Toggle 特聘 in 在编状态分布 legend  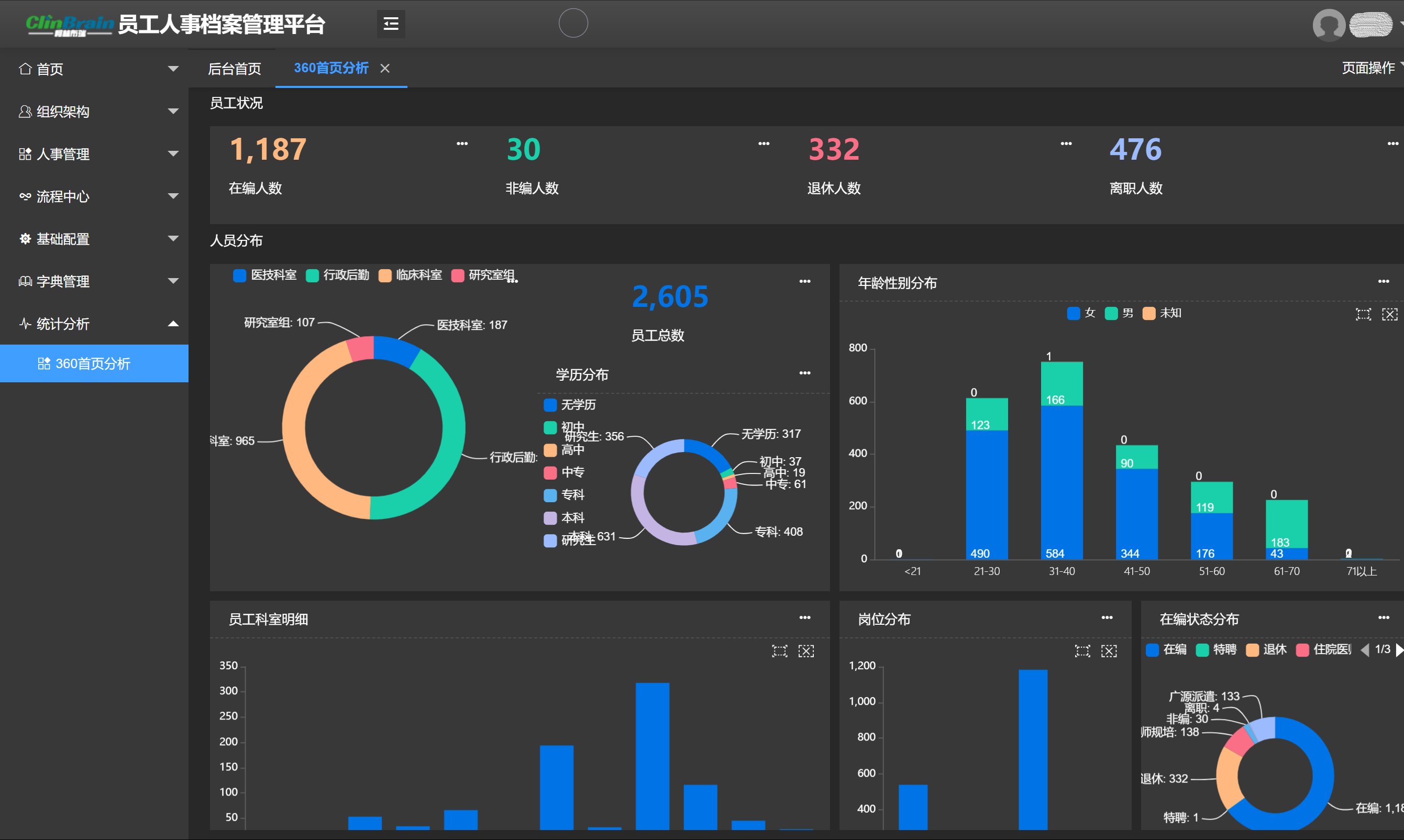coord(1215,649)
